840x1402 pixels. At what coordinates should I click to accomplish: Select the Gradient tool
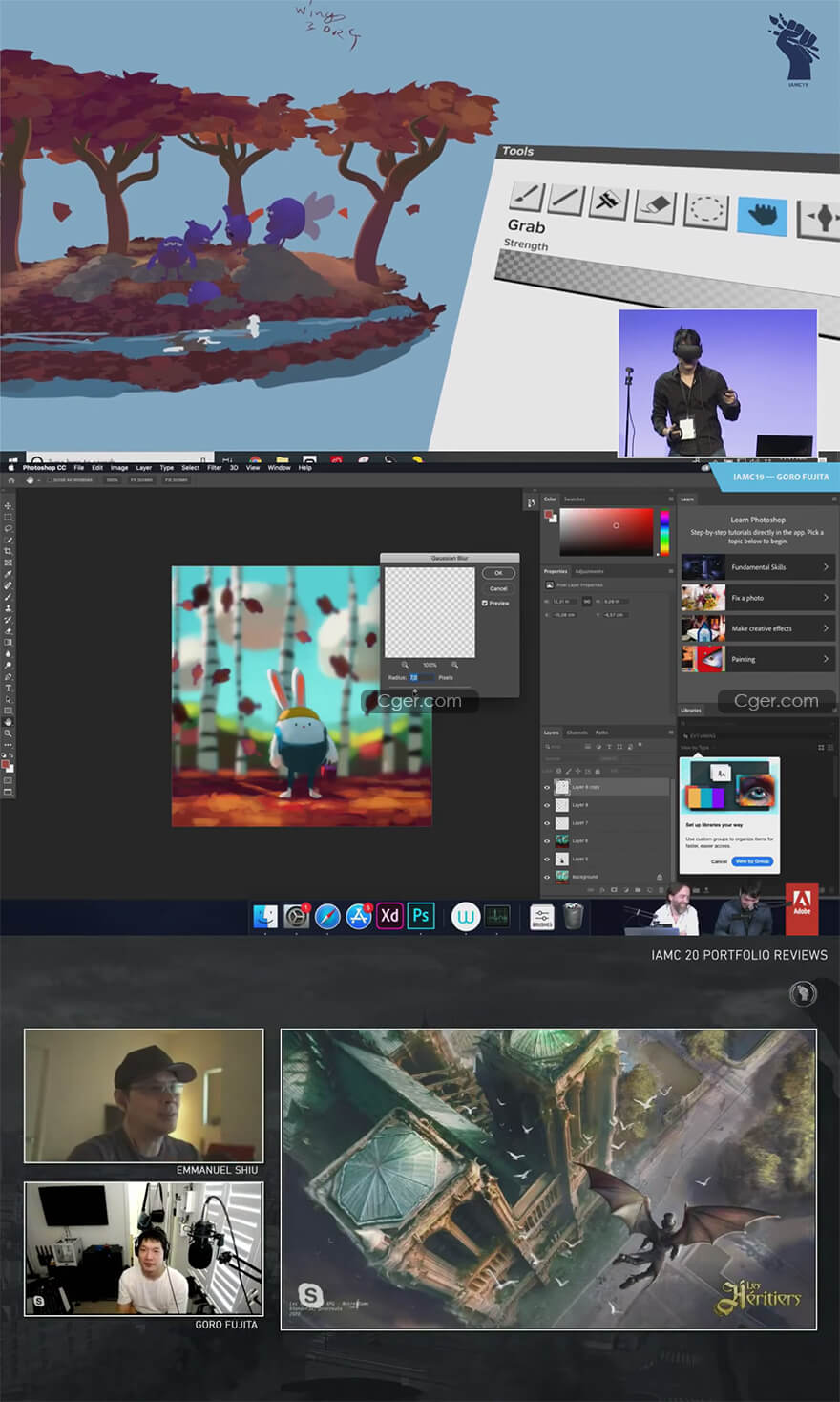tap(8, 643)
